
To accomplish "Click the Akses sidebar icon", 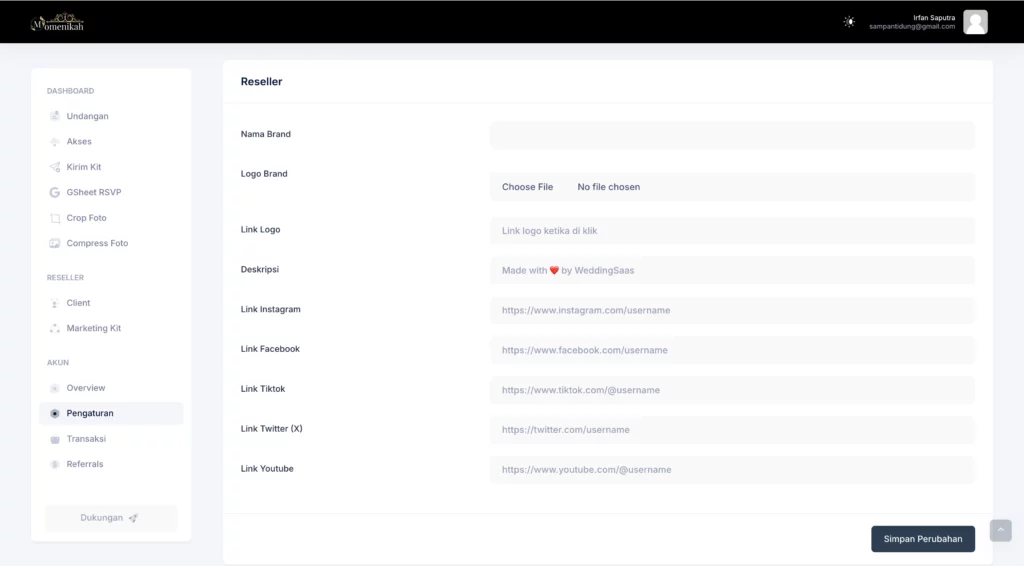I will click(55, 142).
